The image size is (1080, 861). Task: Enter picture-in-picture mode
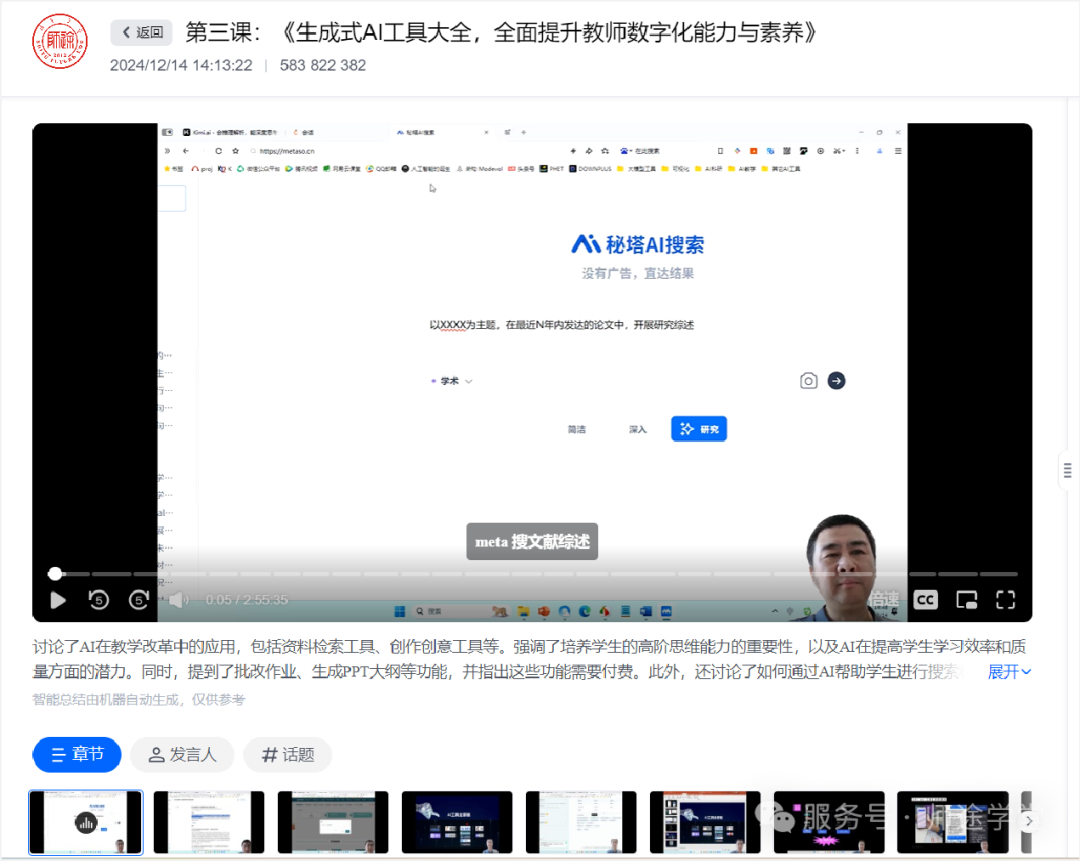[x=965, y=600]
